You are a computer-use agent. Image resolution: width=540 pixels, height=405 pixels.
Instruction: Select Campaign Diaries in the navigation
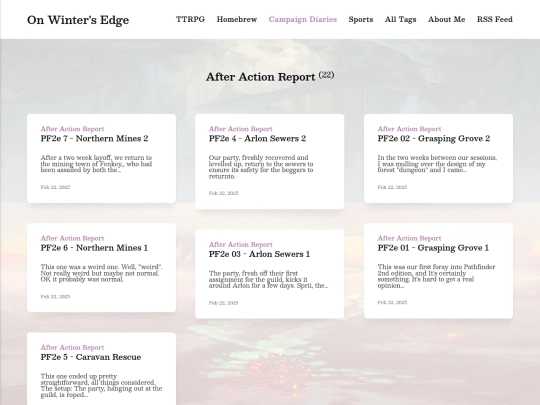coord(303,19)
